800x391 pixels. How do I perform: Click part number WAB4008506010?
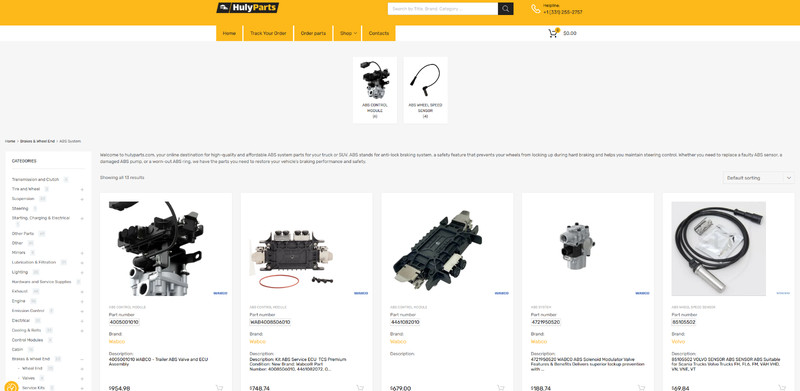(x=270, y=322)
